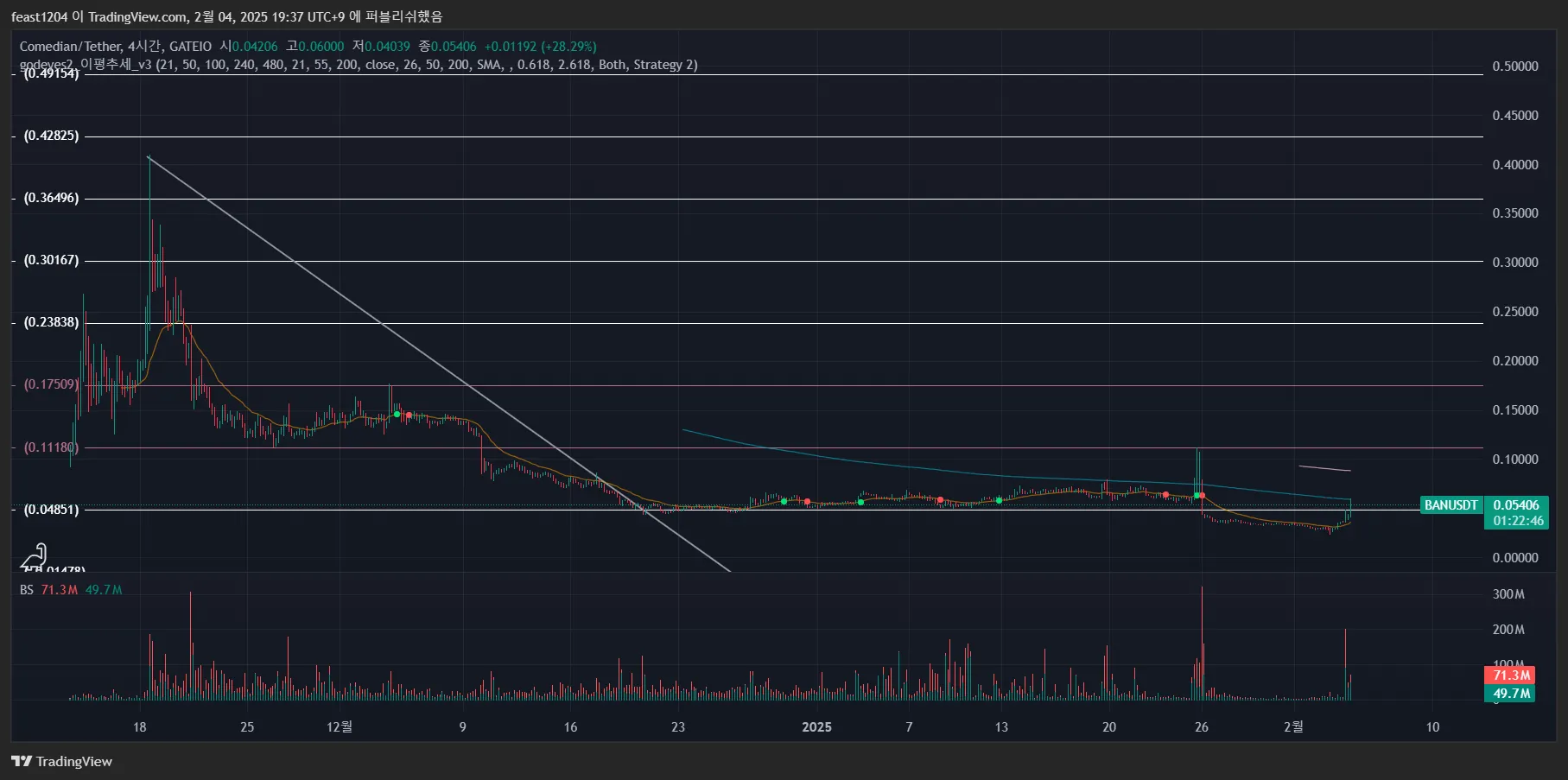Viewport: 1568px width, 780px height.
Task: Click the BS volume indicator label
Action: pos(27,590)
